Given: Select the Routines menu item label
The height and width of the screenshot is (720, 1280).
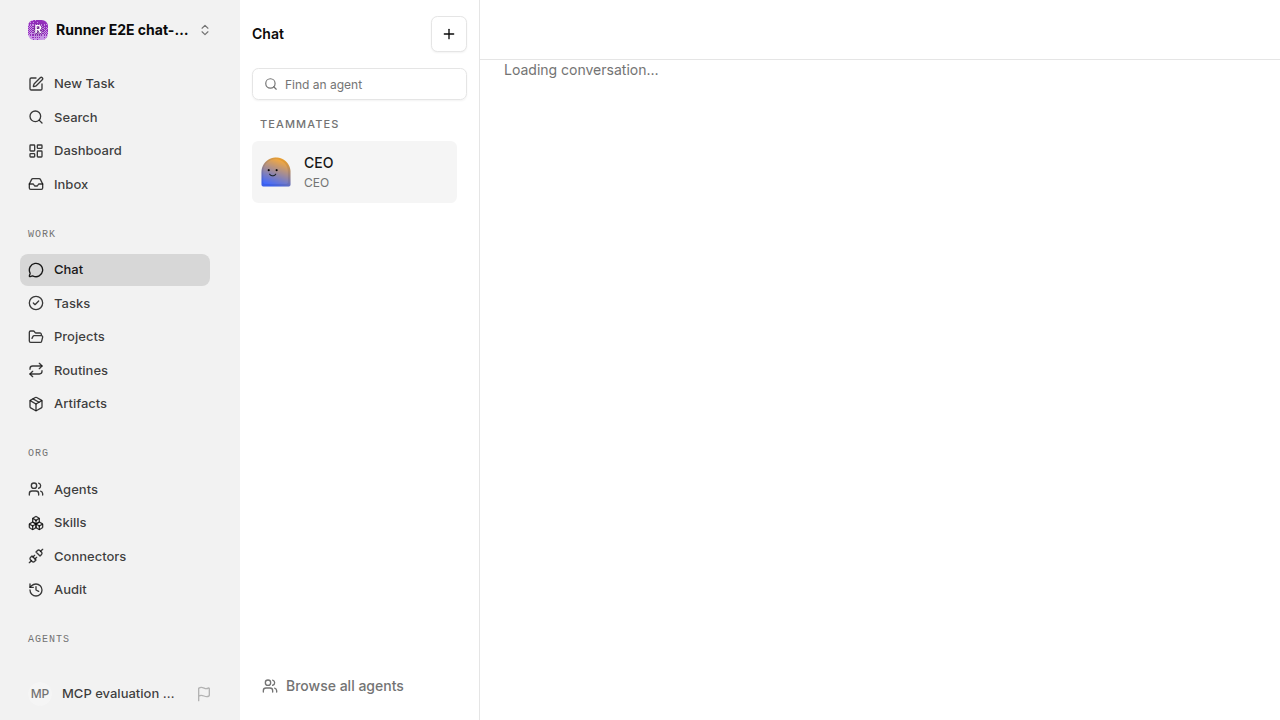Looking at the screenshot, I should click(x=81, y=371).
